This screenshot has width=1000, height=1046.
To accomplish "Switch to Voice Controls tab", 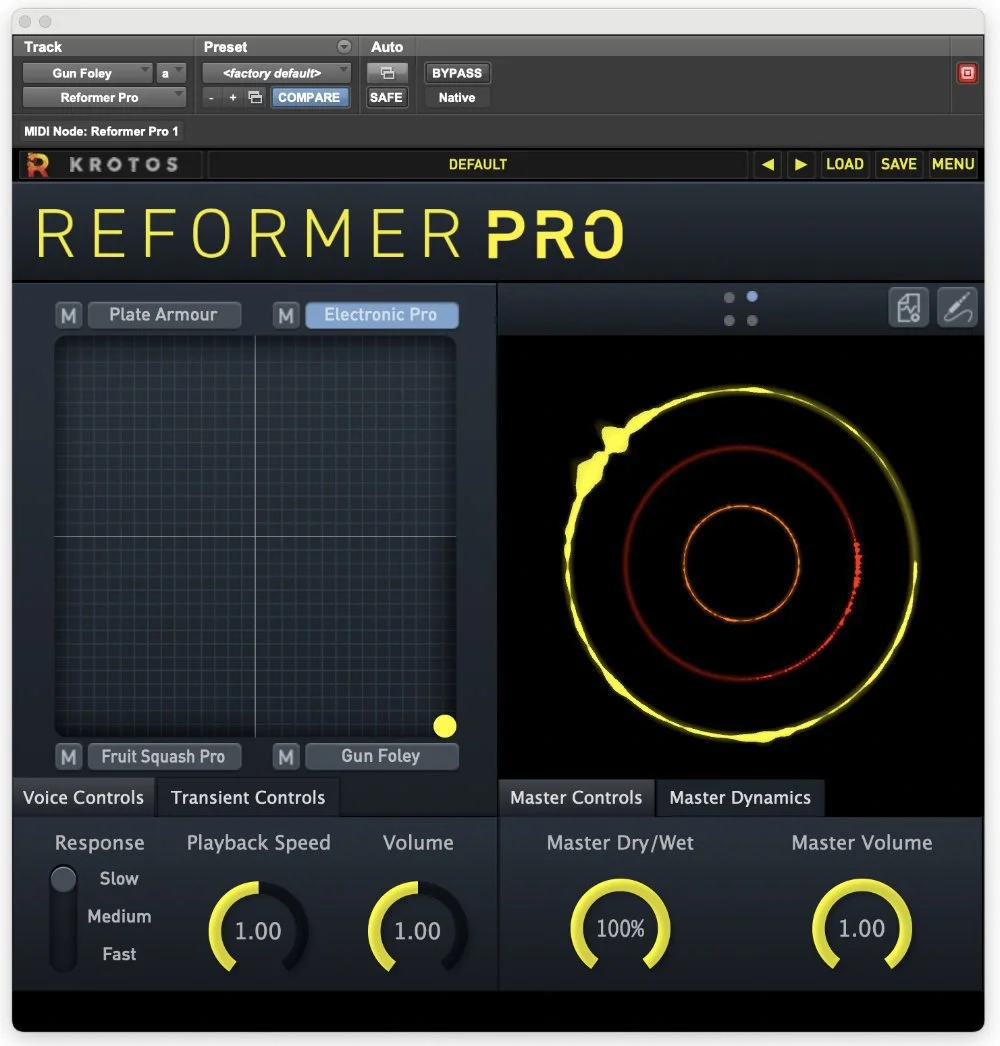I will pyautogui.click(x=83, y=798).
